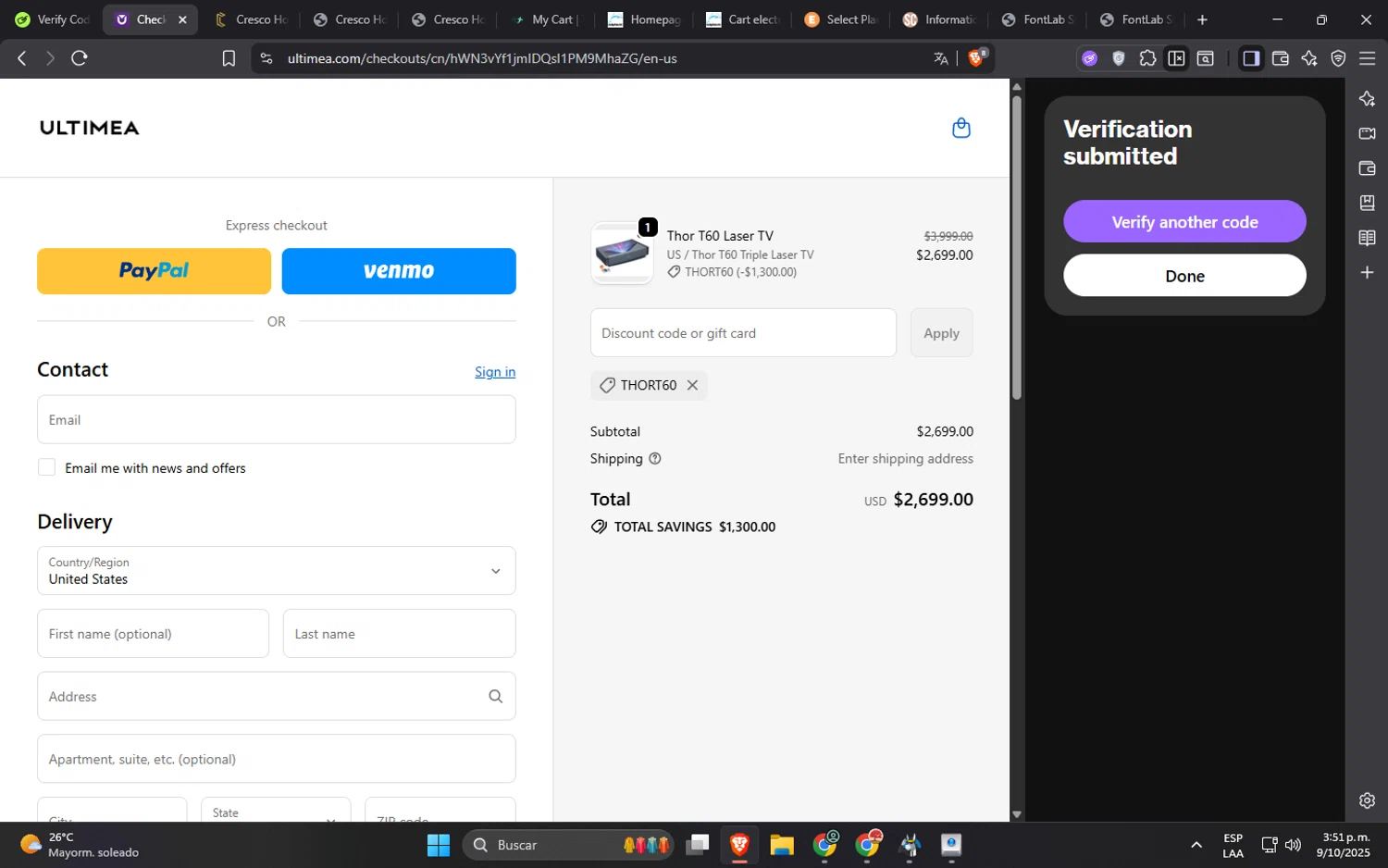Viewport: 1388px width, 868px height.
Task: Reload the checkout page
Action: 80,58
